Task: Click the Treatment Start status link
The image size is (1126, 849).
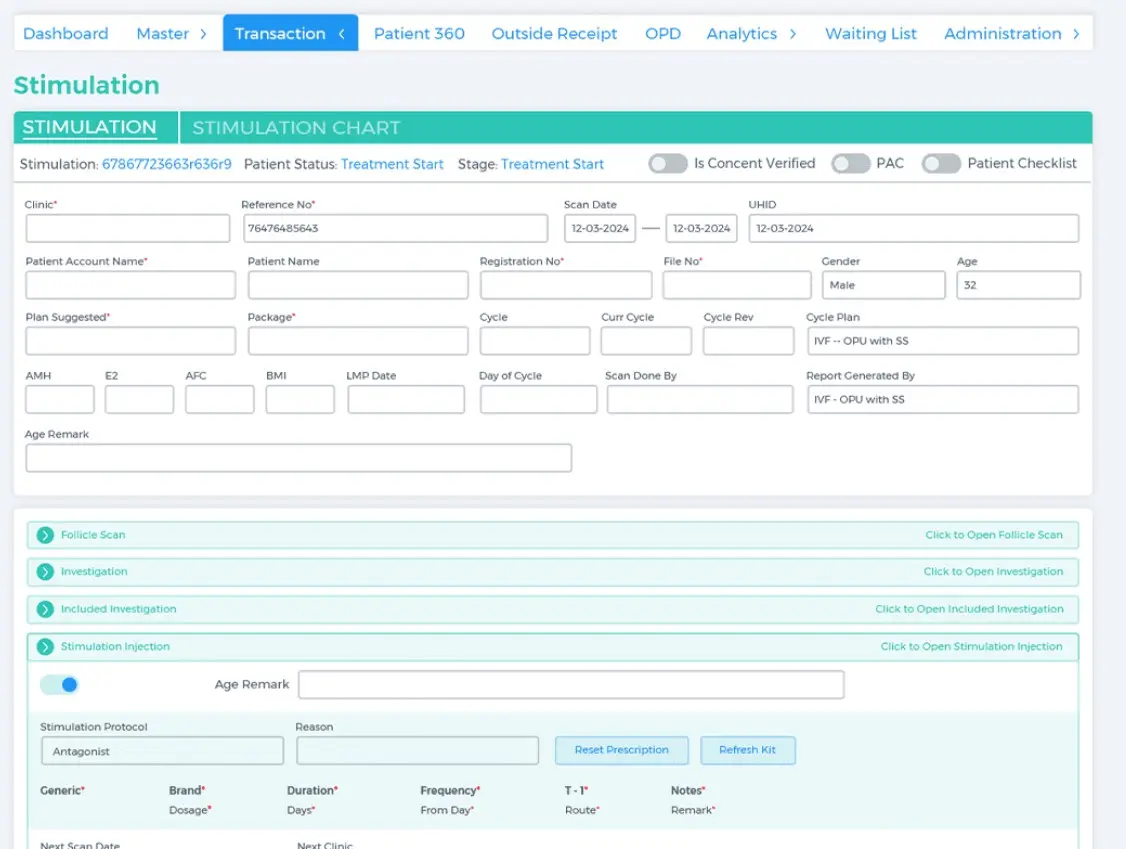Action: (391, 163)
